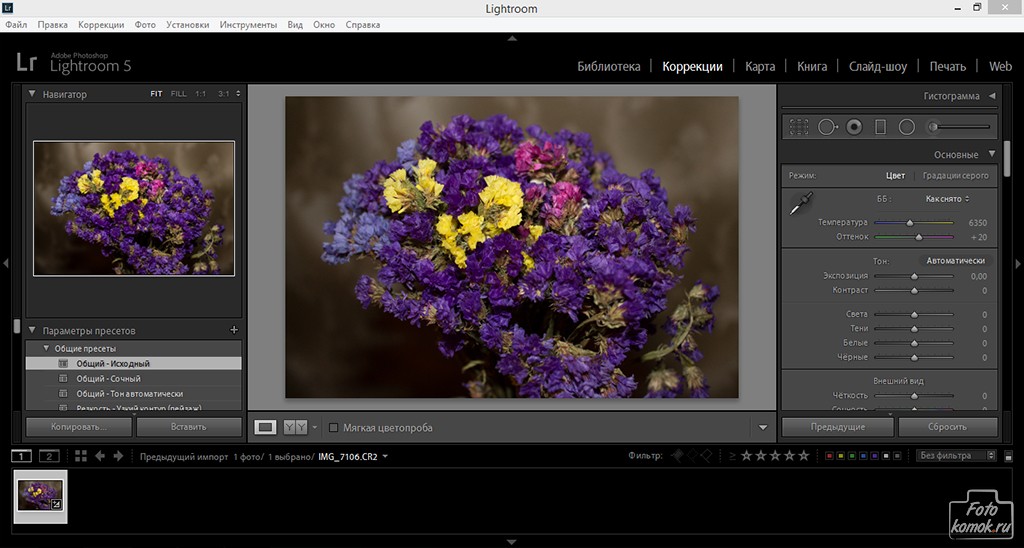This screenshot has height=548, width=1024.
Task: Select the Crop Overlay tool
Action: (799, 127)
